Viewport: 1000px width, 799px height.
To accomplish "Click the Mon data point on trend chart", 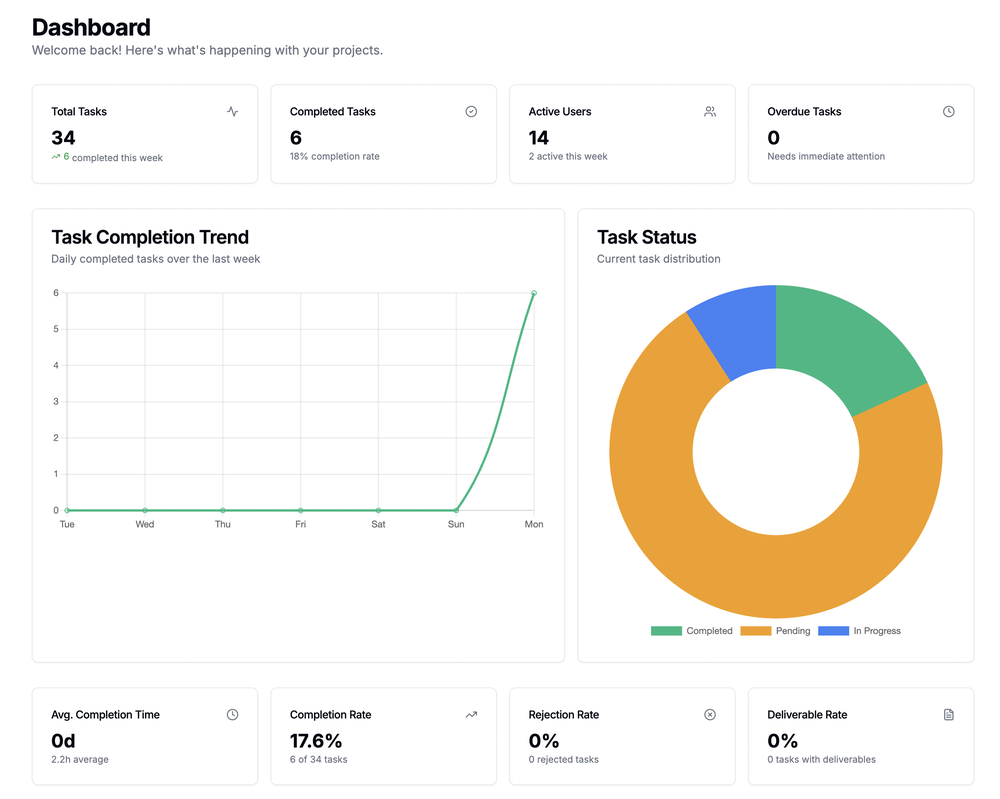I will 534,293.
